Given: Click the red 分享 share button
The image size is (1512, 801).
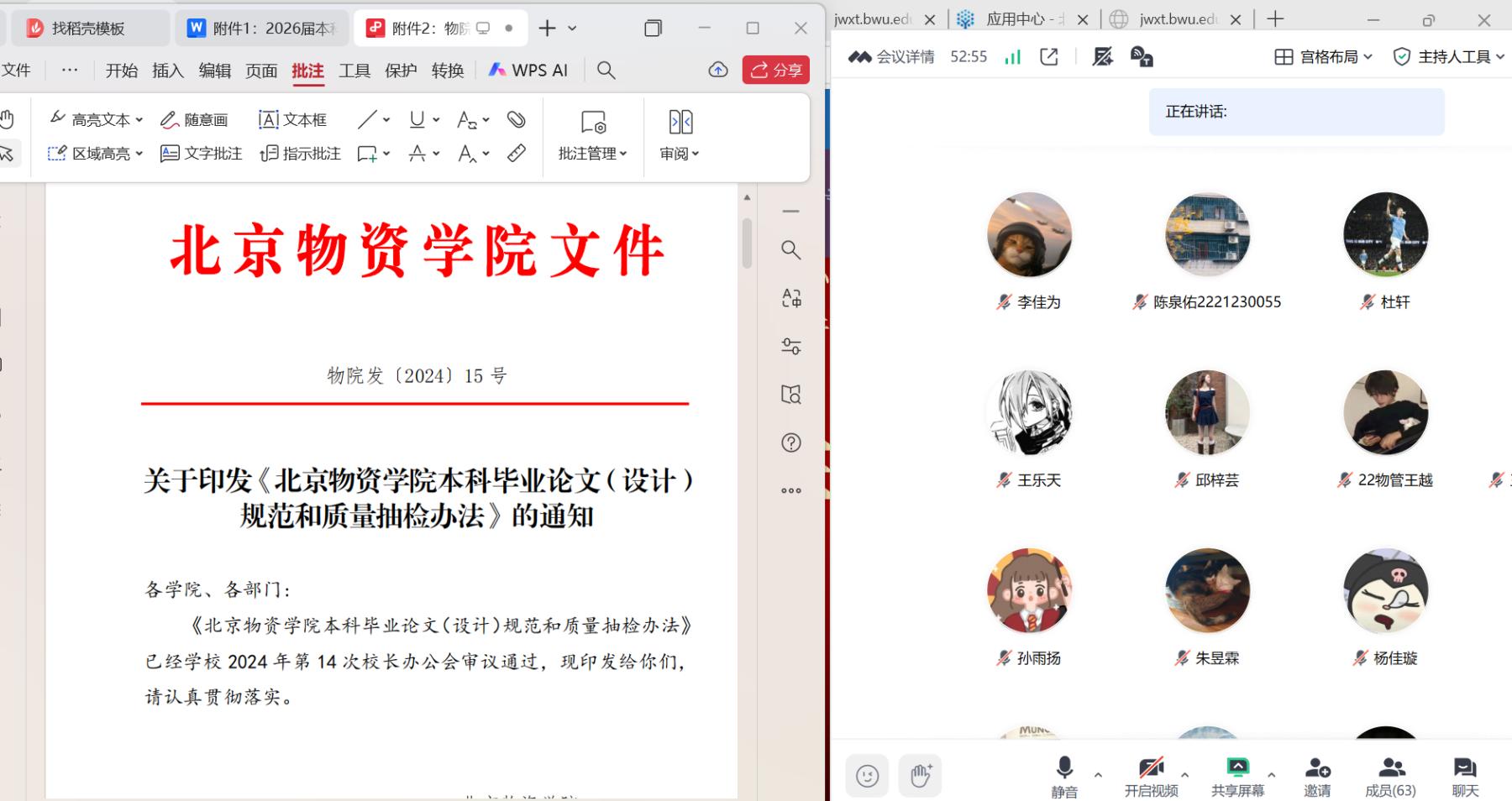Looking at the screenshot, I should 775,71.
